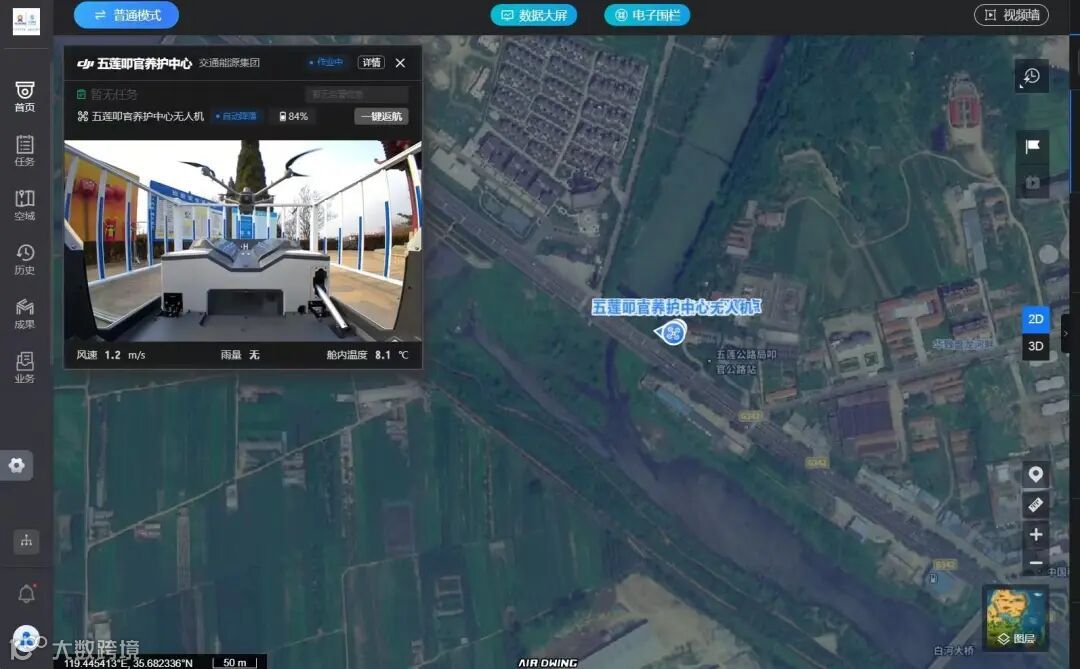The image size is (1080, 669).
Task: Click the drone icon beside the drone name
Action: (x=83, y=116)
